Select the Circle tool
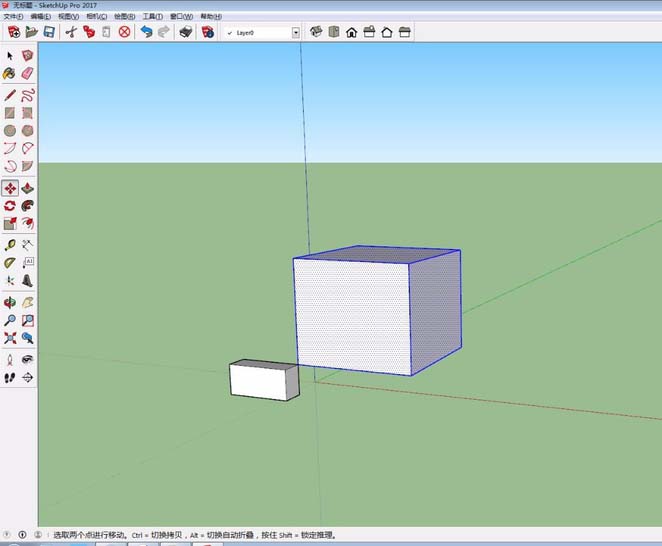662x546 pixels. [10, 130]
